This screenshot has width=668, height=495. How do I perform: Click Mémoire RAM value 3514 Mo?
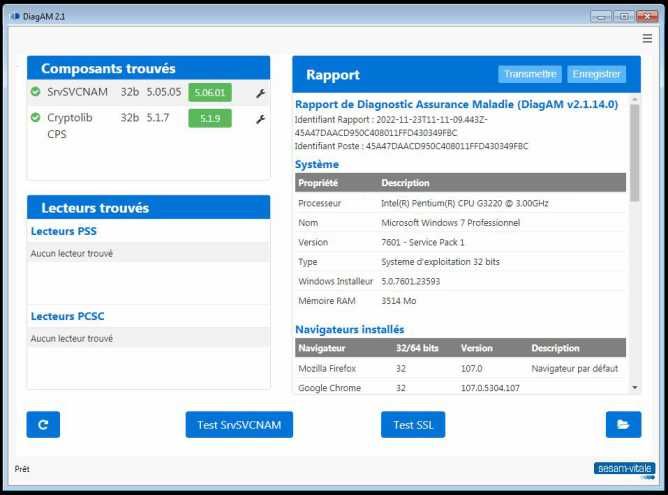398,301
